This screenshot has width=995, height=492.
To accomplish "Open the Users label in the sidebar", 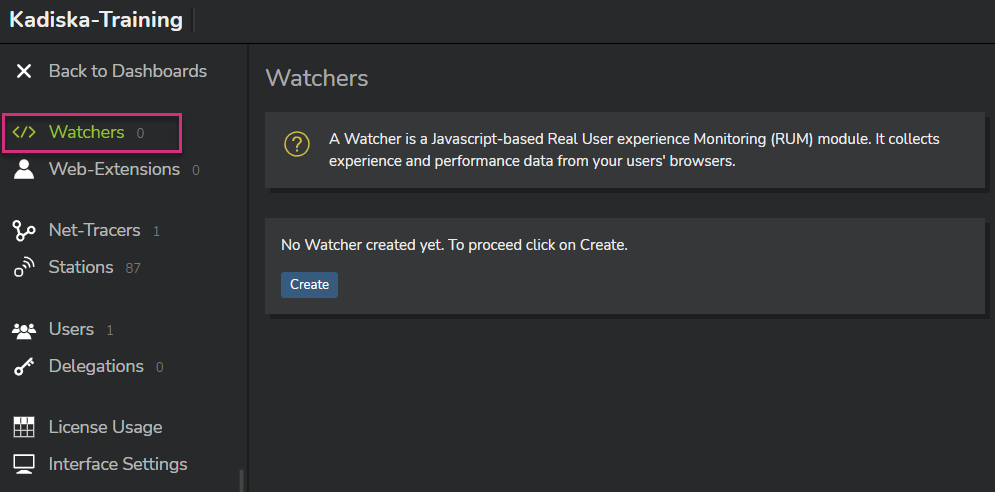I will coord(71,329).
